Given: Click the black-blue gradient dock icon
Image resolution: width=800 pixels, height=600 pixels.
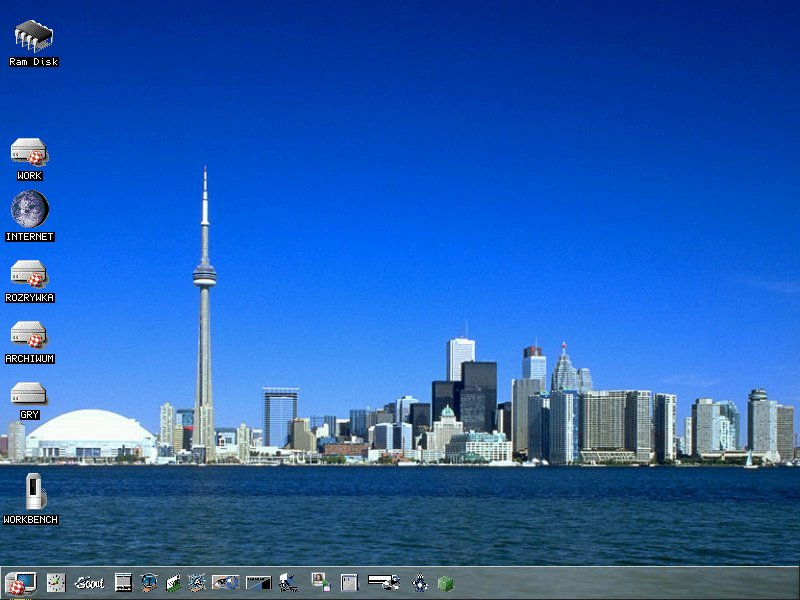Looking at the screenshot, I should pyautogui.click(x=259, y=583).
